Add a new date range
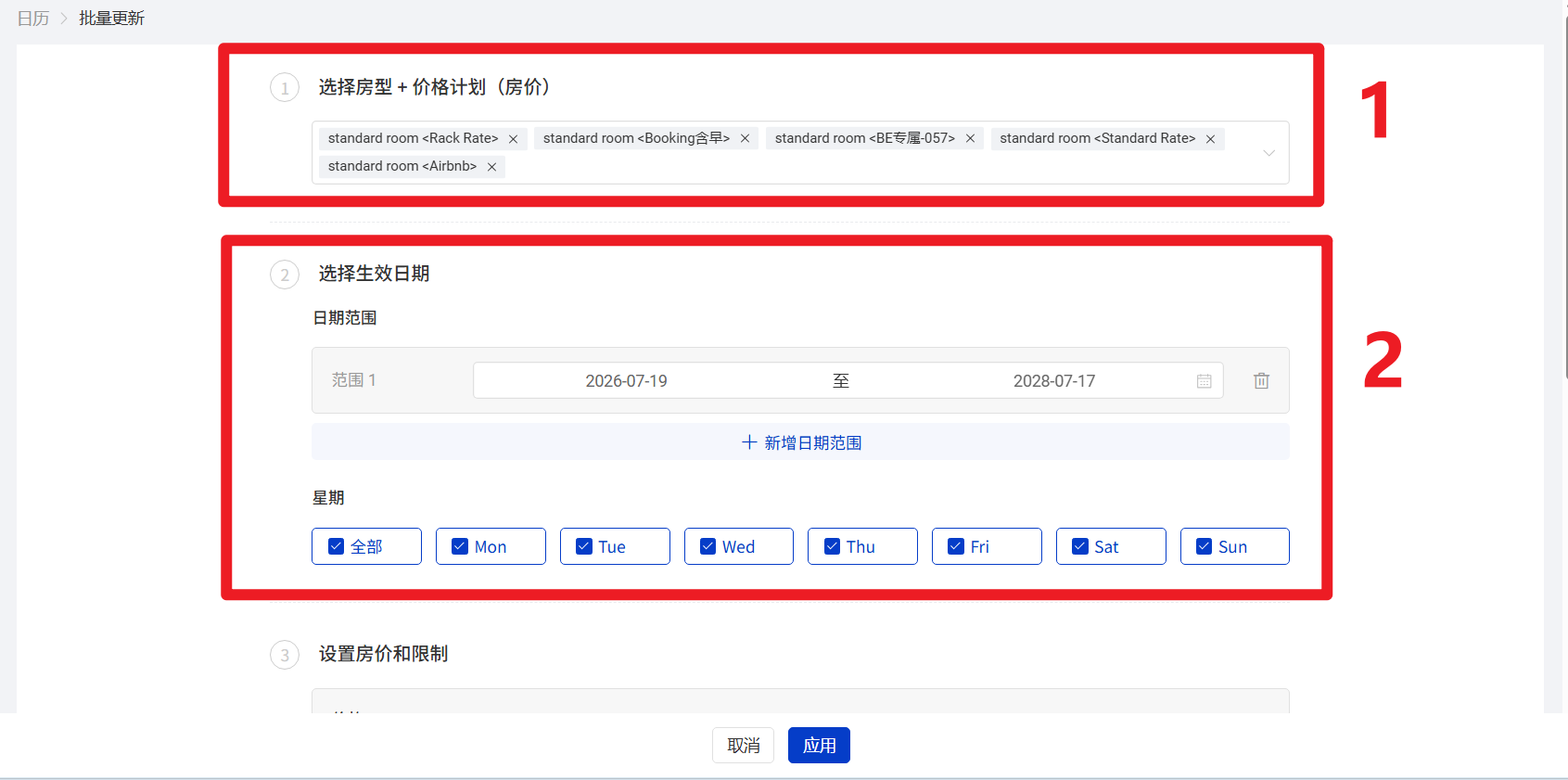Viewport: 1568px width, 780px height. point(800,442)
